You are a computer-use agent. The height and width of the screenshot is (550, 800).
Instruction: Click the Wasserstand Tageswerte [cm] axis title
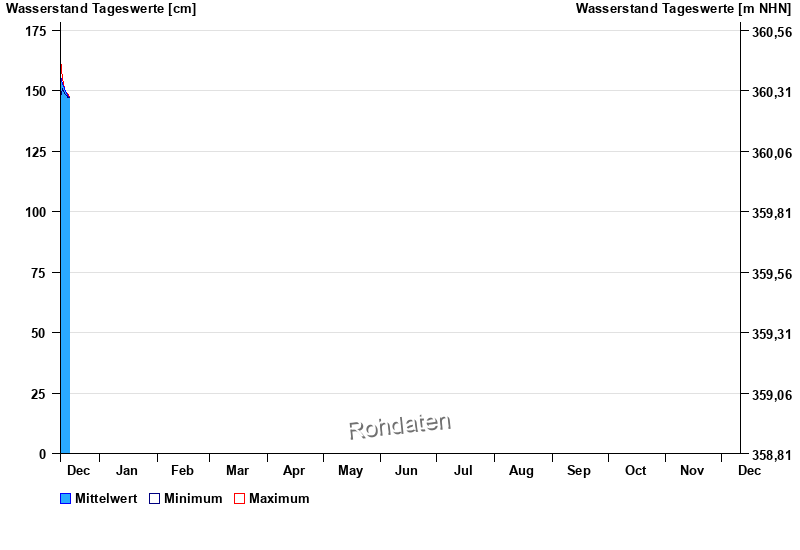(101, 9)
